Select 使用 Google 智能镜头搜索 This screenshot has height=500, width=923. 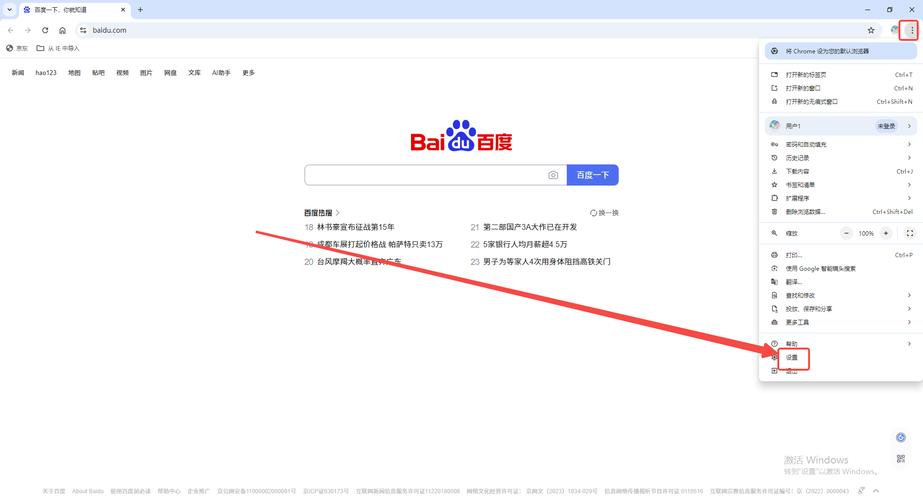pos(841,269)
